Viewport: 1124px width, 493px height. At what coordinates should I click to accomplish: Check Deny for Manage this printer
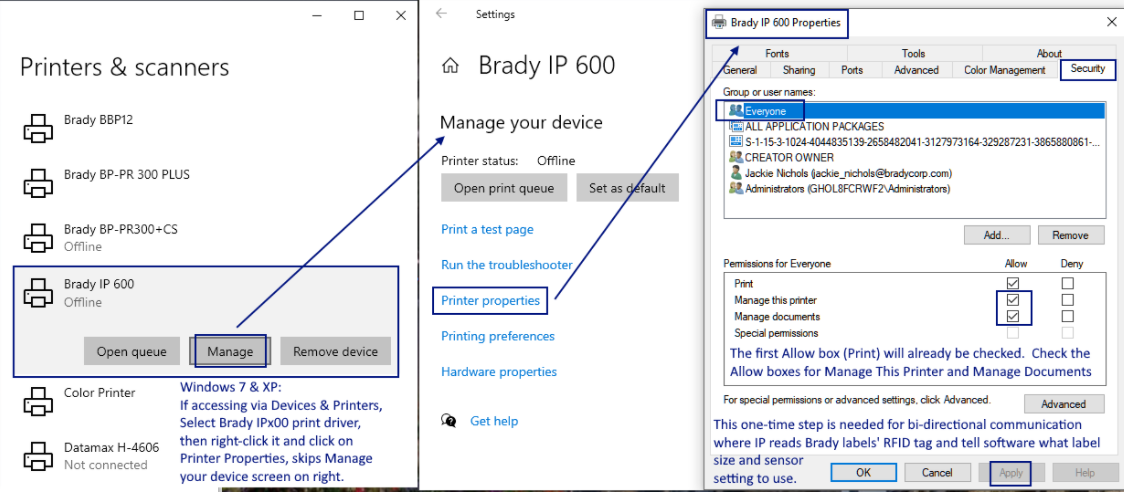click(1068, 300)
